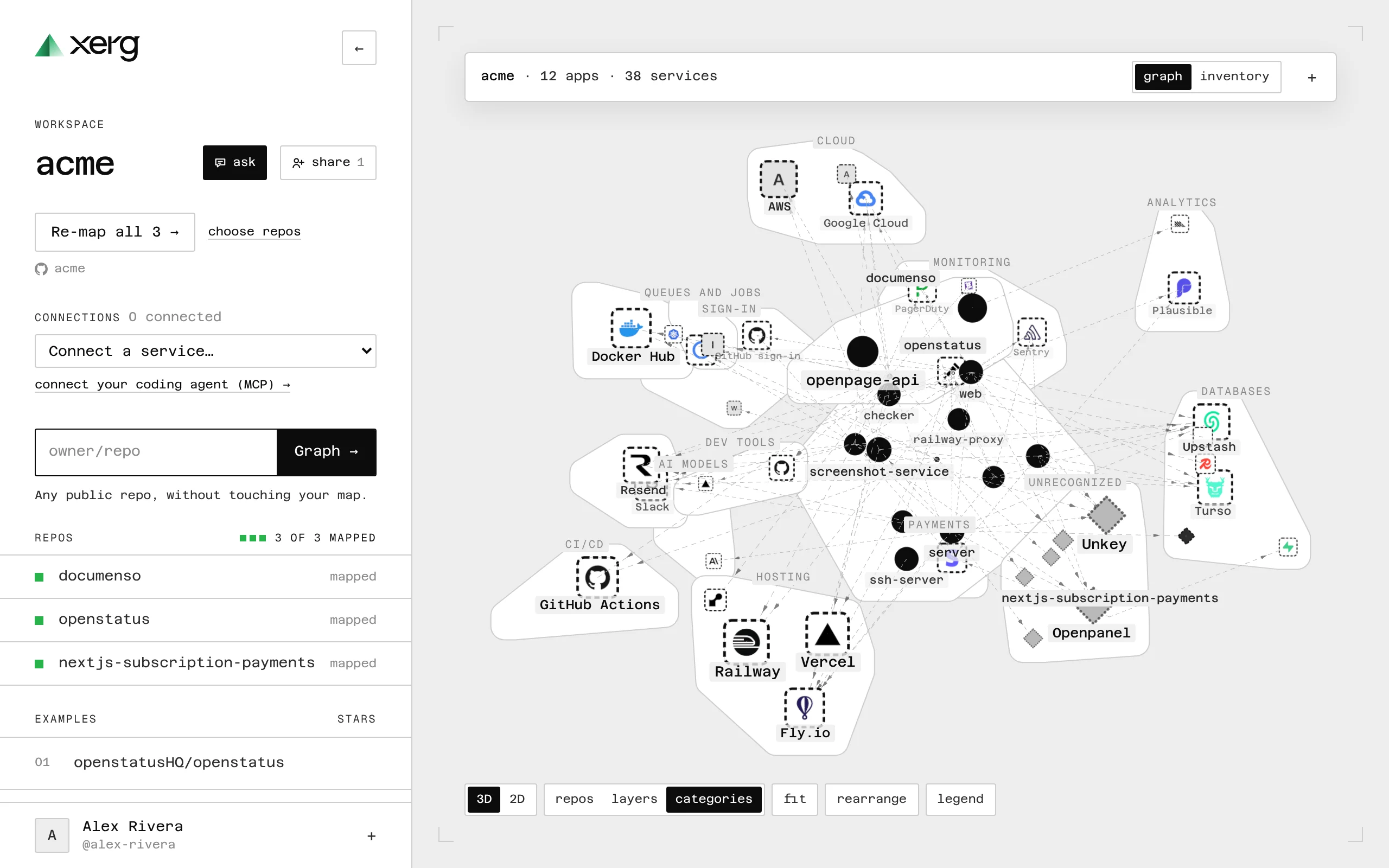Group graph by layers
Viewport: 1389px width, 868px height.
tap(634, 799)
